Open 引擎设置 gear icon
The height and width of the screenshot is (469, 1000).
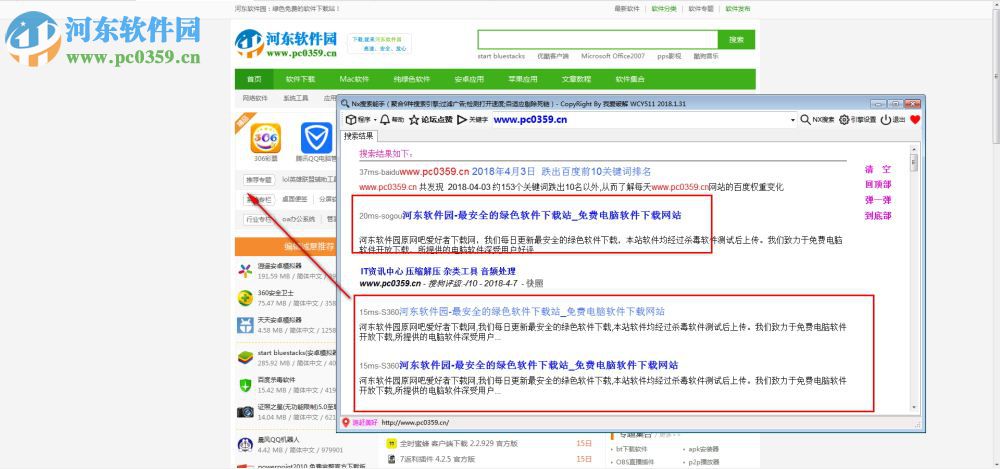coord(844,119)
